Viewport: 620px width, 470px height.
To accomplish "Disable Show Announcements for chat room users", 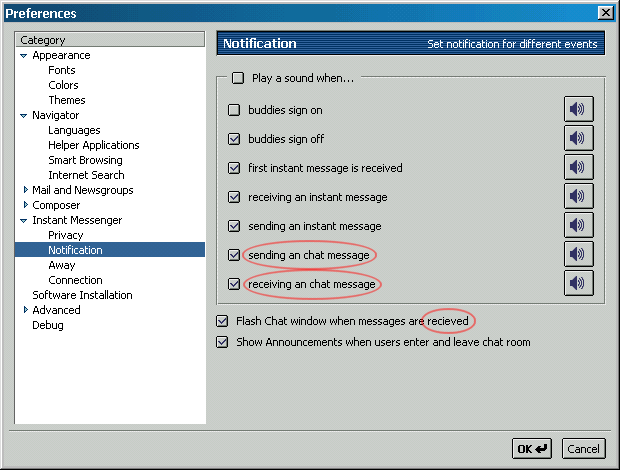I will (x=222, y=342).
